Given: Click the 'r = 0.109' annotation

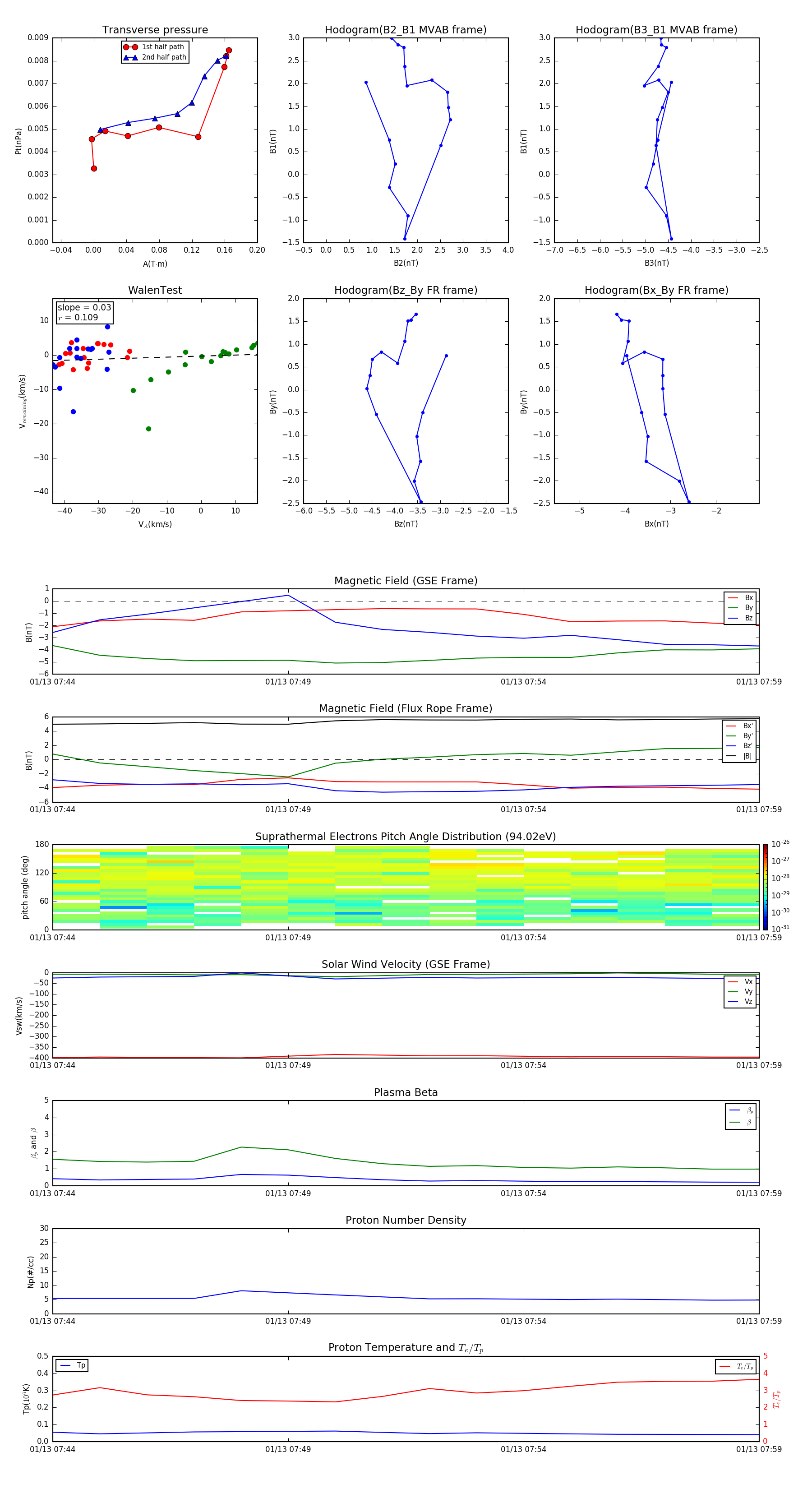Looking at the screenshot, I should coord(78,317).
